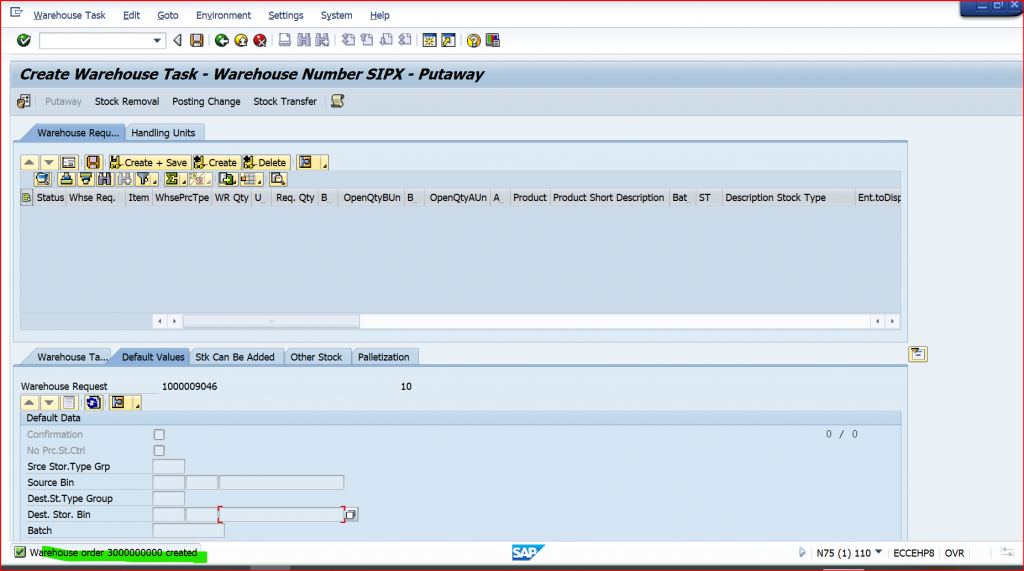The height and width of the screenshot is (571, 1024).
Task: Click the scroll document icon after Stock Transfer
Action: pyautogui.click(x=337, y=101)
